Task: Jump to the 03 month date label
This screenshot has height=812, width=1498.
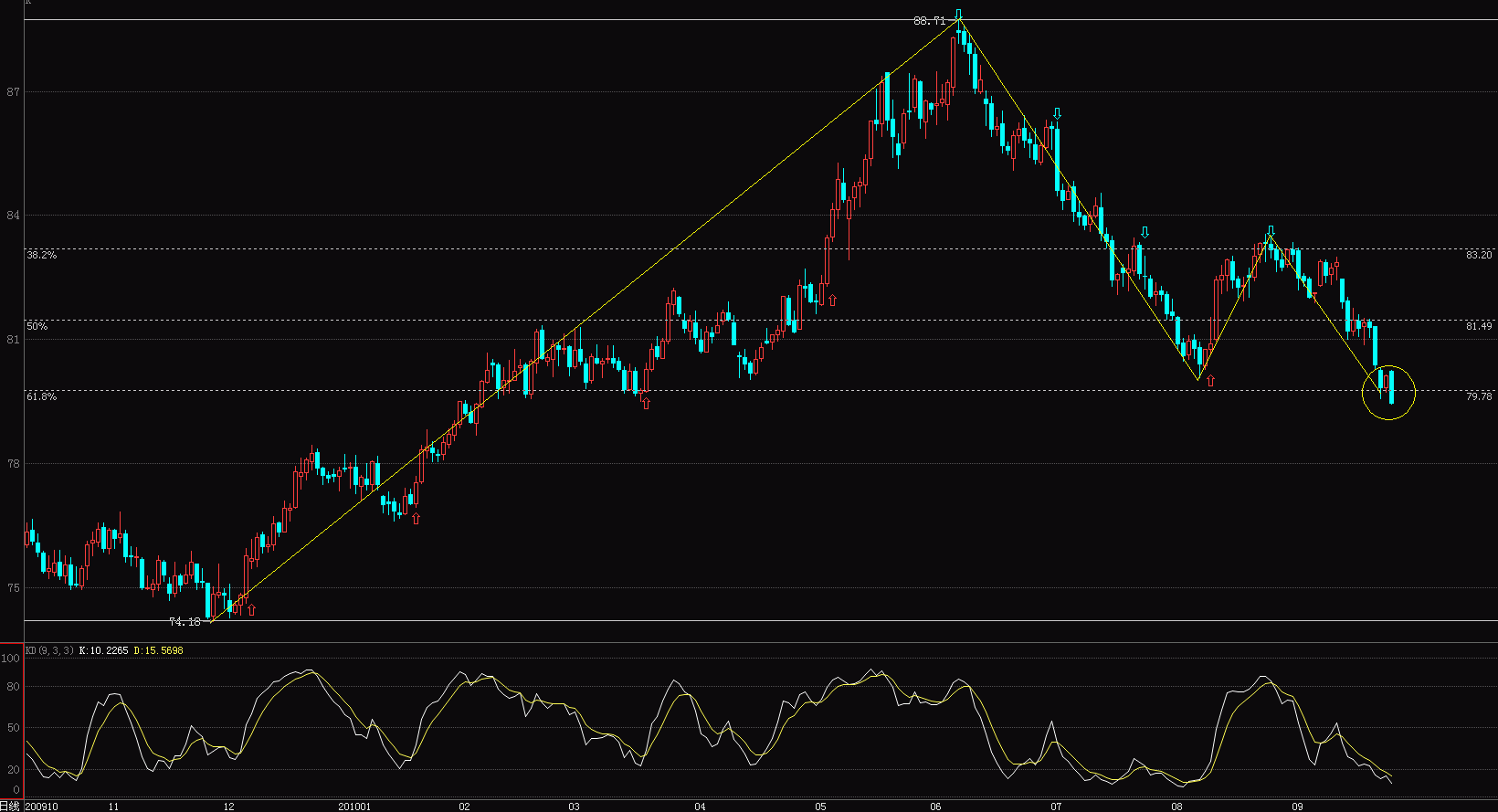Action: (574, 807)
